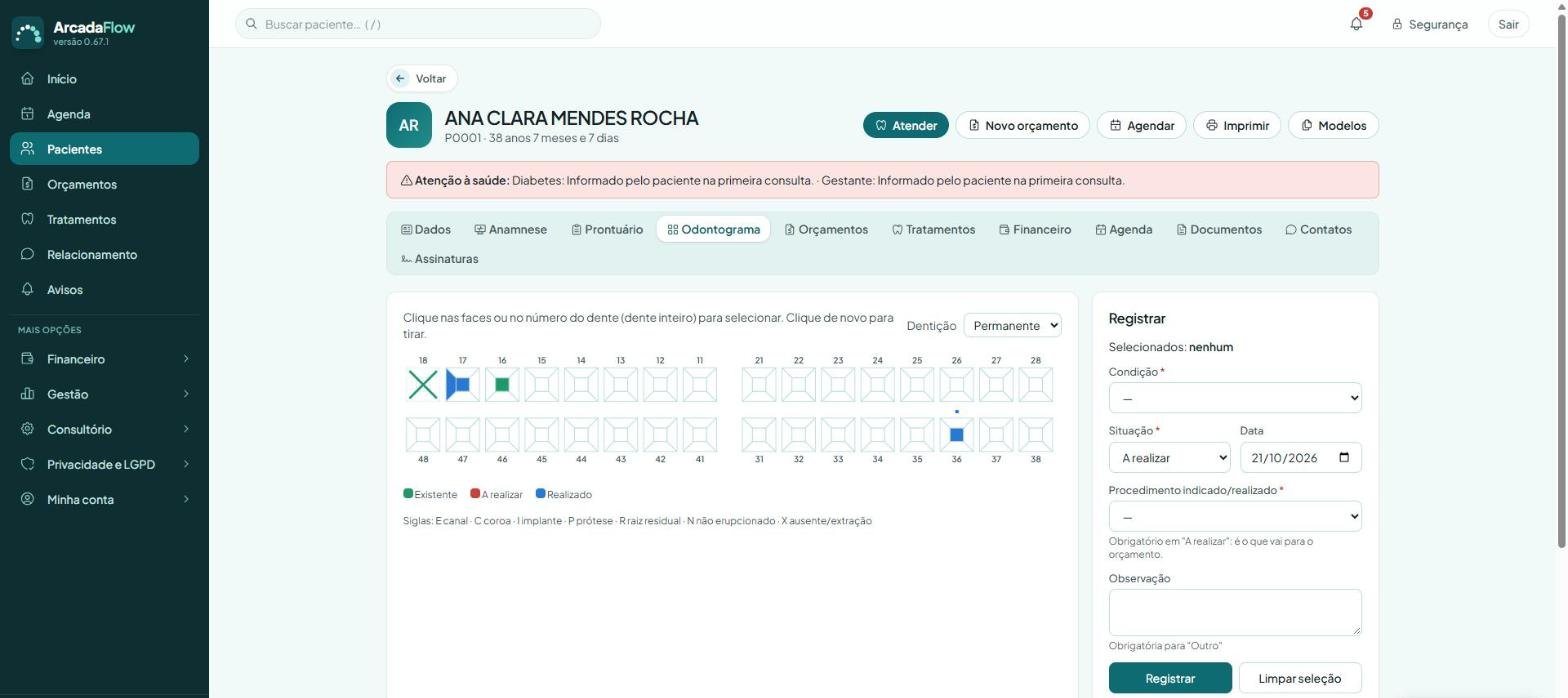
Task: Click the Modelos button
Action: (1334, 125)
